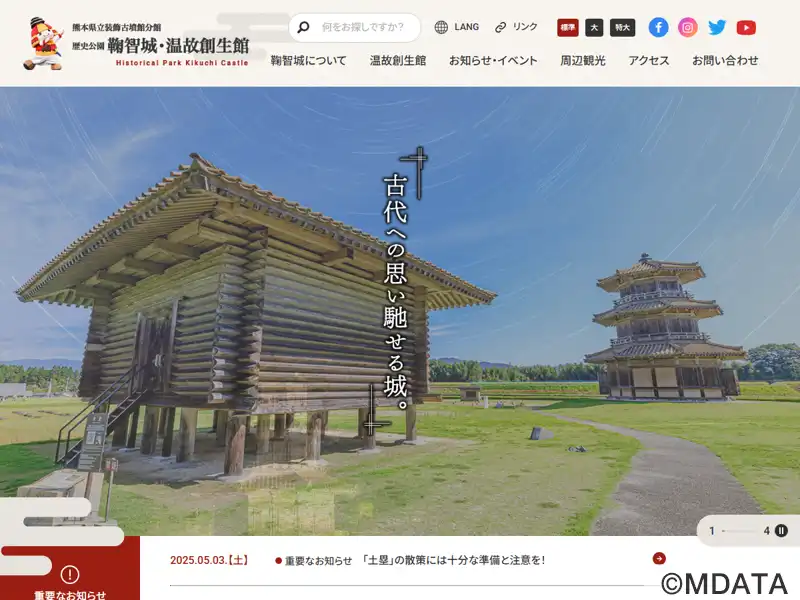Open the 鞠智城・温故創生館 site title link
800x600 pixels.
[160, 45]
